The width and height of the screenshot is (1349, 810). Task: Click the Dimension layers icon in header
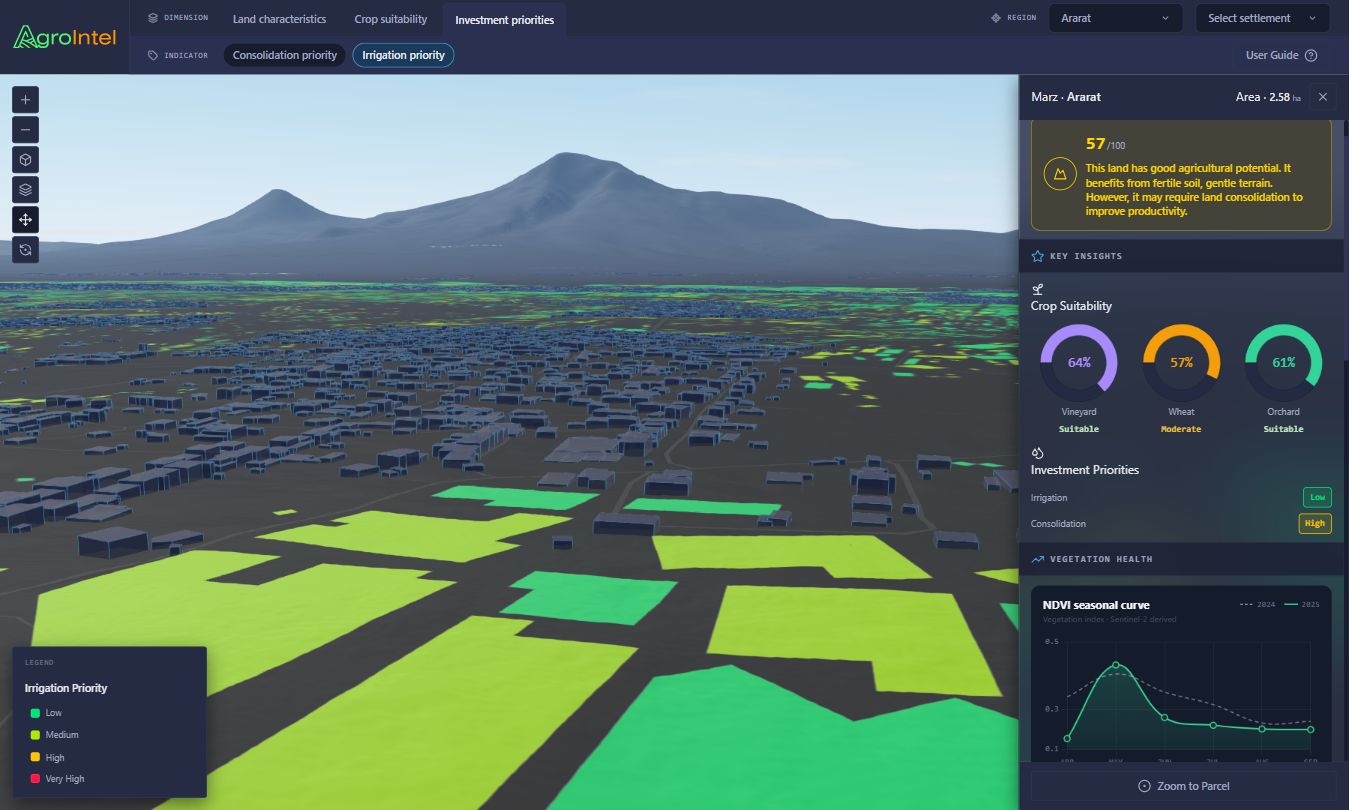pyautogui.click(x=153, y=18)
